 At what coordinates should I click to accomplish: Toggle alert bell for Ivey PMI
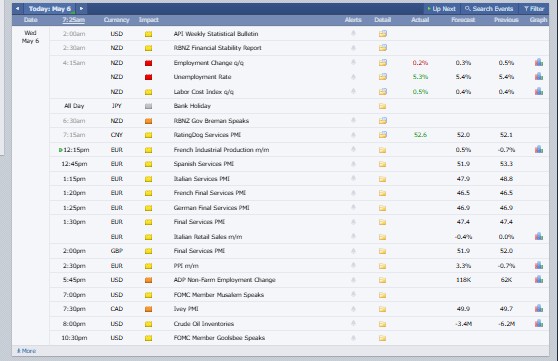pos(353,309)
